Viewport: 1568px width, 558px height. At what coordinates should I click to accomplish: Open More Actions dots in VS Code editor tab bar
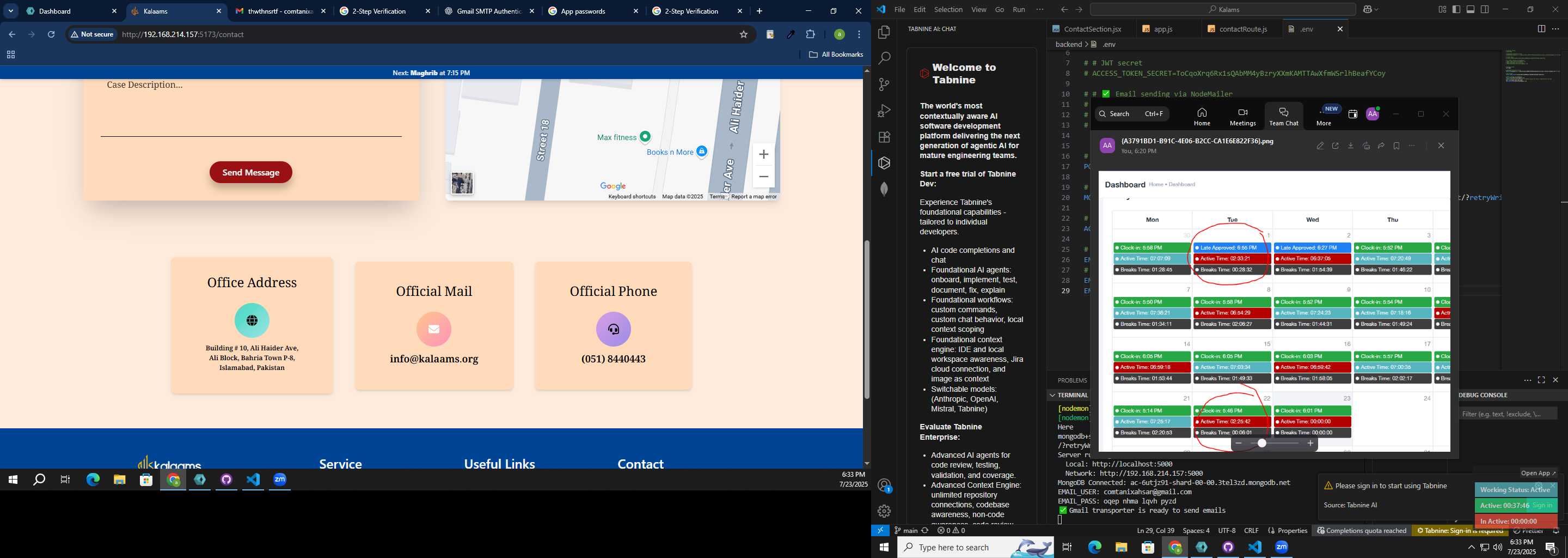(x=1556, y=29)
